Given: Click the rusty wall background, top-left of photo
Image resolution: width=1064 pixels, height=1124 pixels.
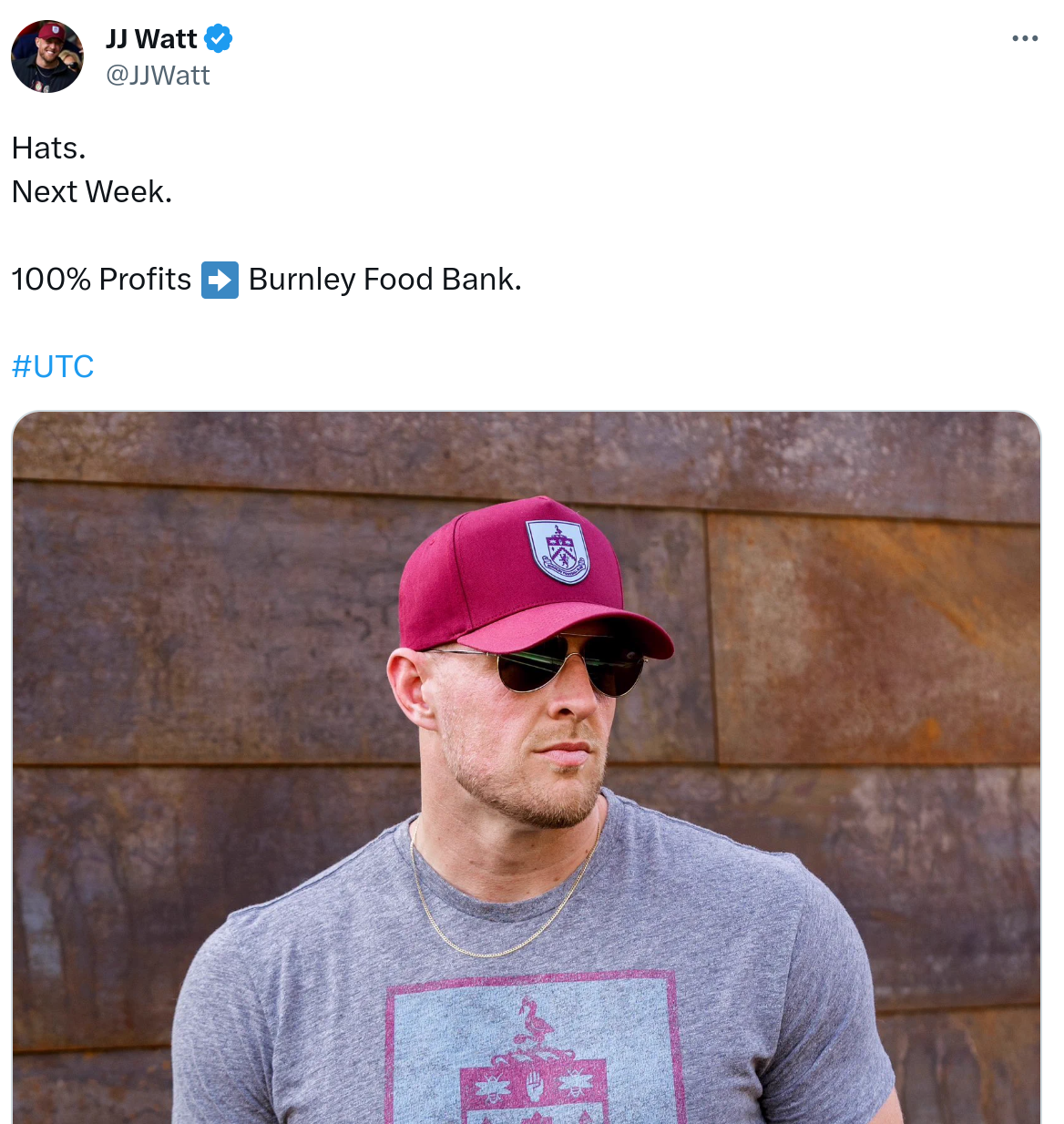Looking at the screenshot, I should 137,528.
